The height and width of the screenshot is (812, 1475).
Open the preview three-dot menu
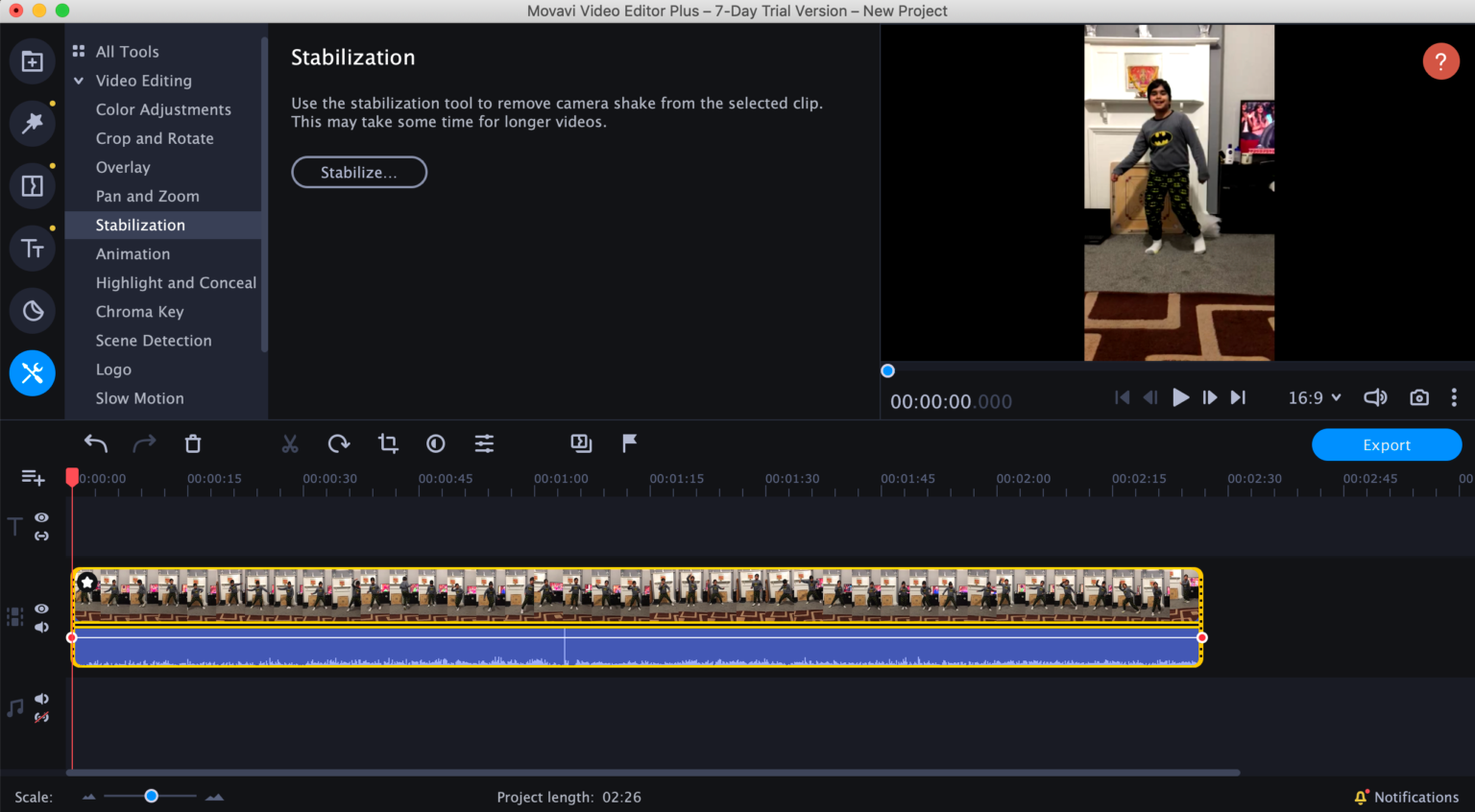(1454, 396)
